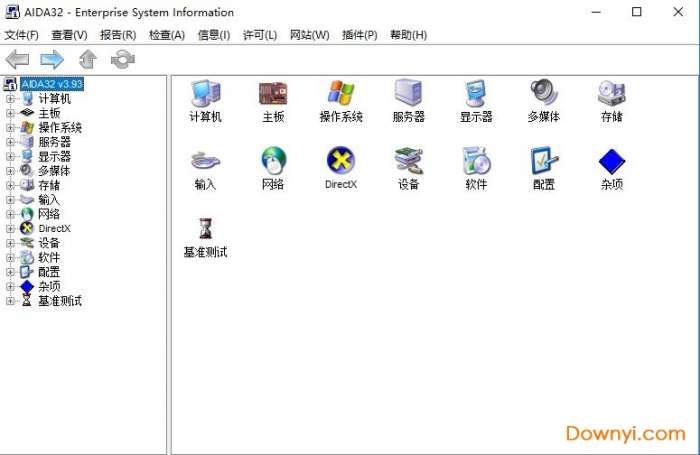Expand the DirectX node in the tree
The width and height of the screenshot is (700, 455).
click(10, 228)
